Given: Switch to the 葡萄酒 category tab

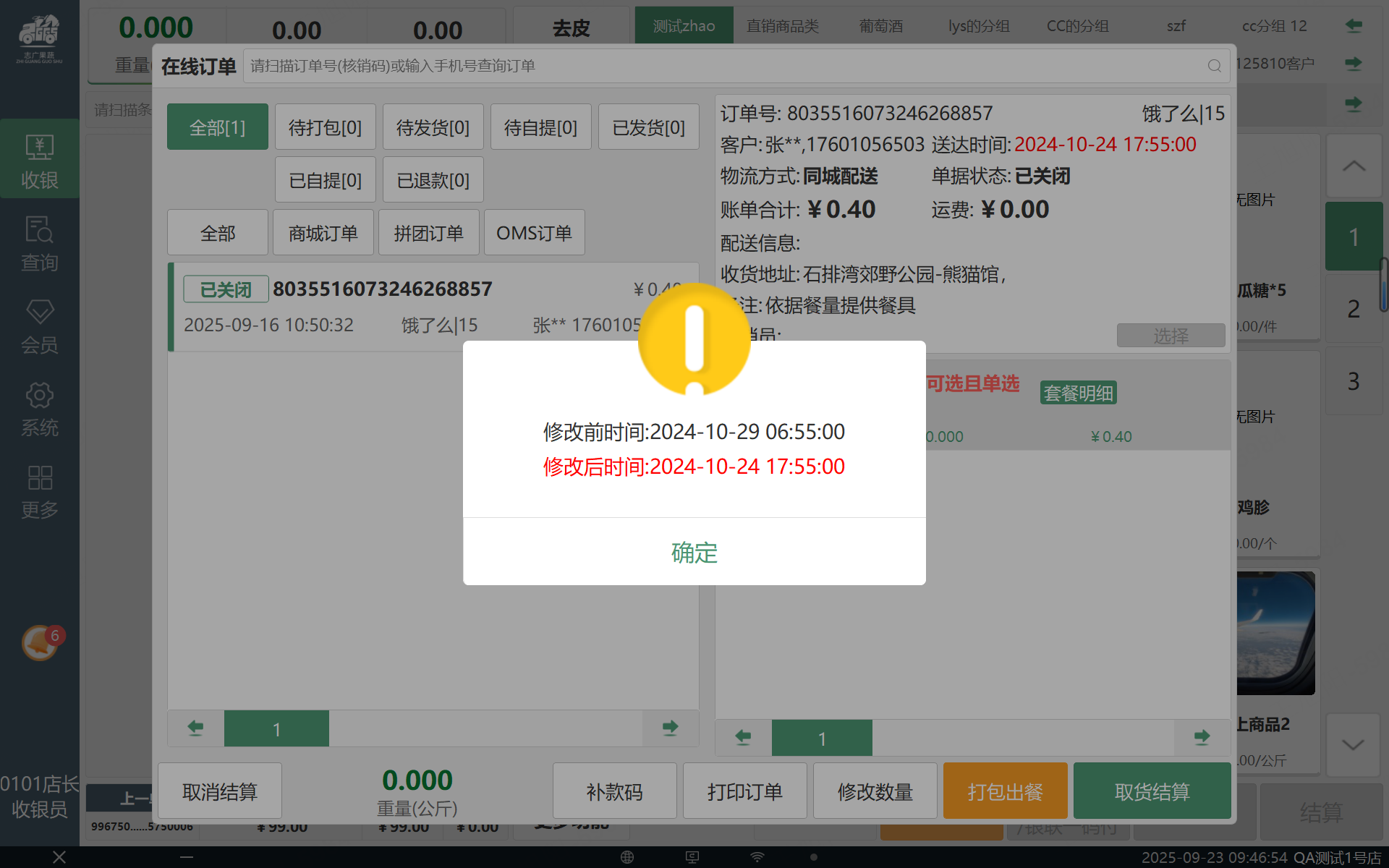Looking at the screenshot, I should pyautogui.click(x=880, y=26).
